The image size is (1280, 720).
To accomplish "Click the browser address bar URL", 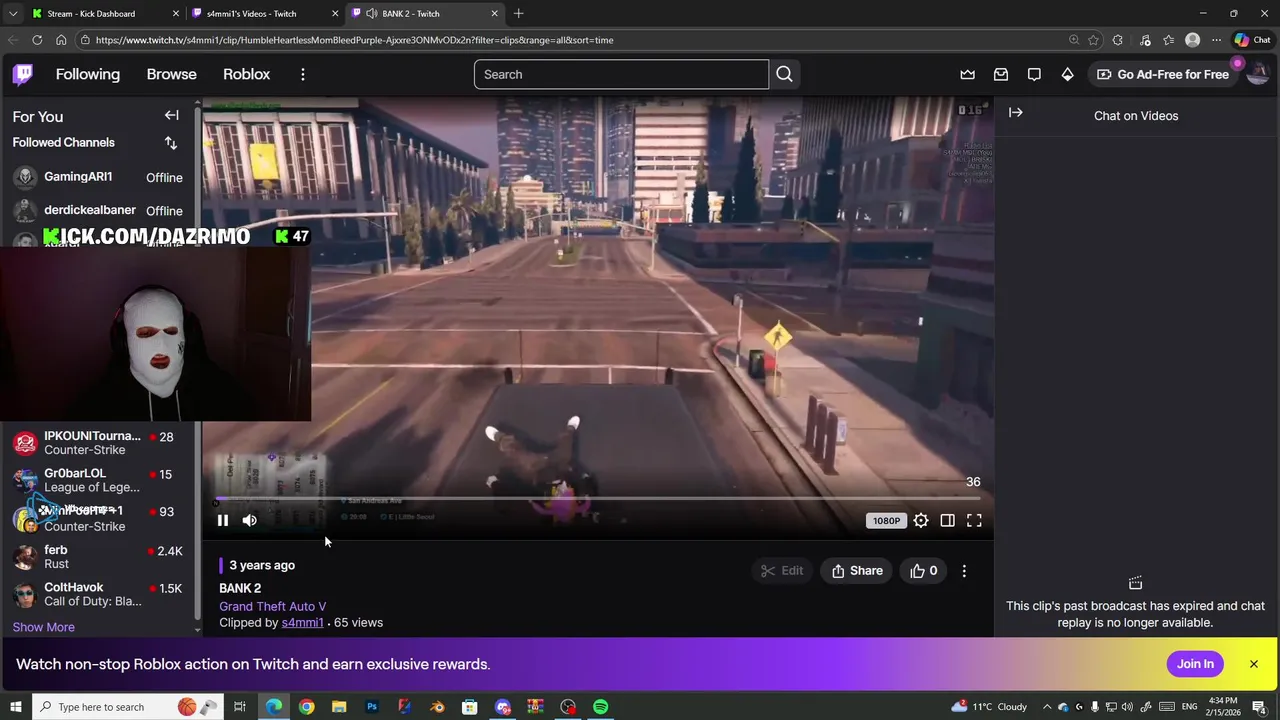I will click(x=354, y=40).
